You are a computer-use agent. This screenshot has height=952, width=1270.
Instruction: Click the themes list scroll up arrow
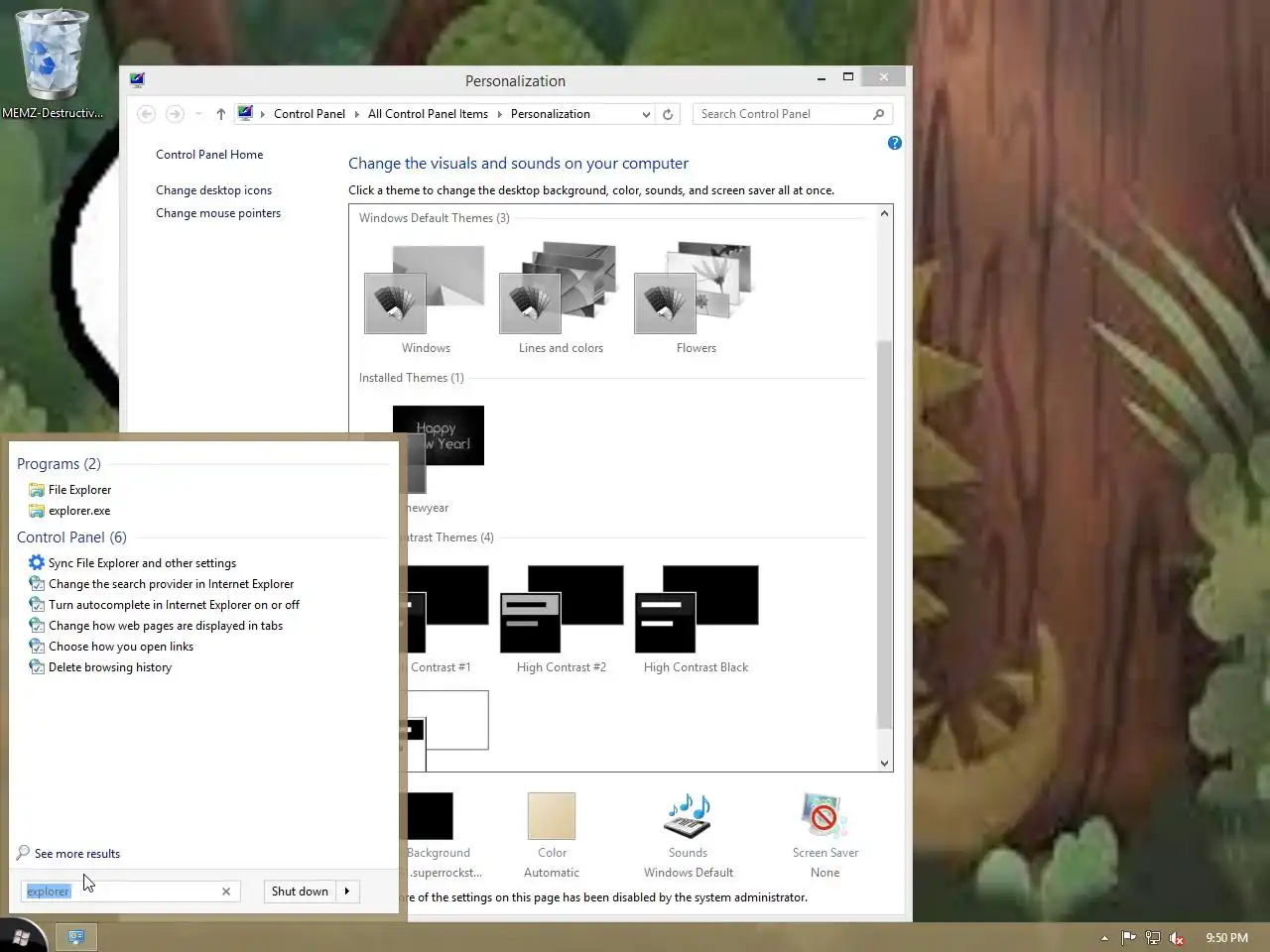point(884,213)
